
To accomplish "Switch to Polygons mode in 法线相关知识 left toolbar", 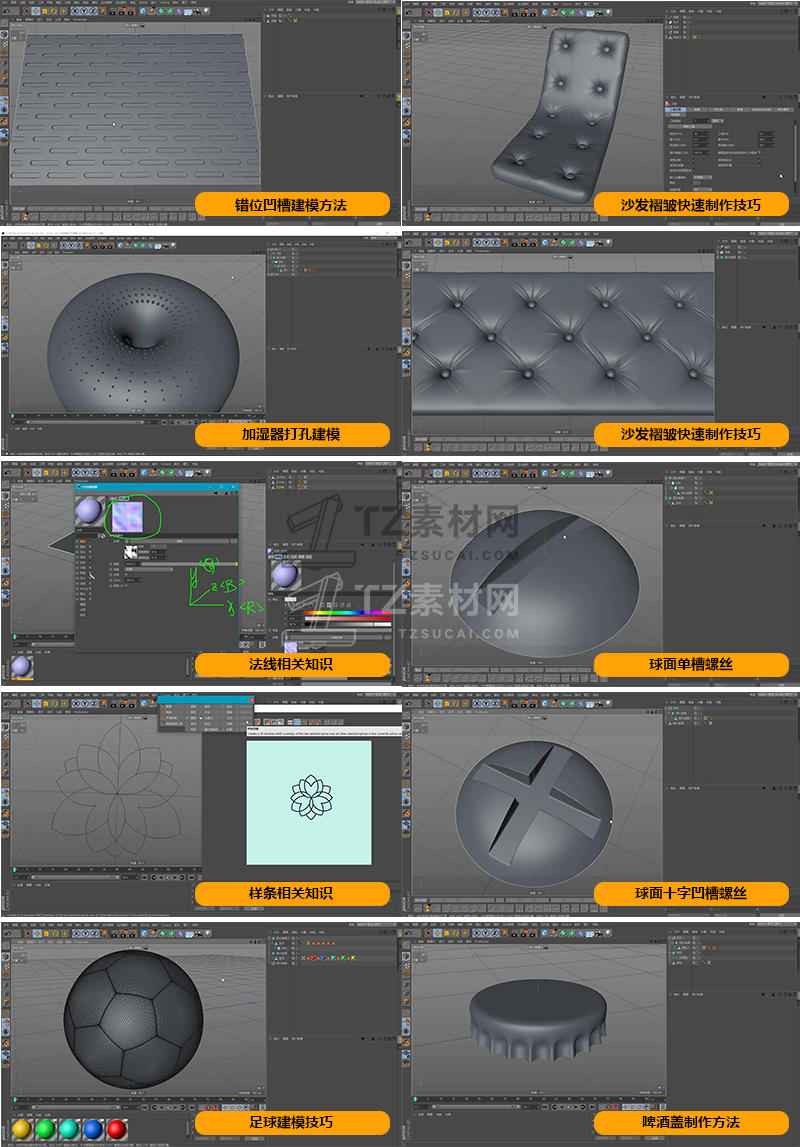I will (x=6, y=542).
